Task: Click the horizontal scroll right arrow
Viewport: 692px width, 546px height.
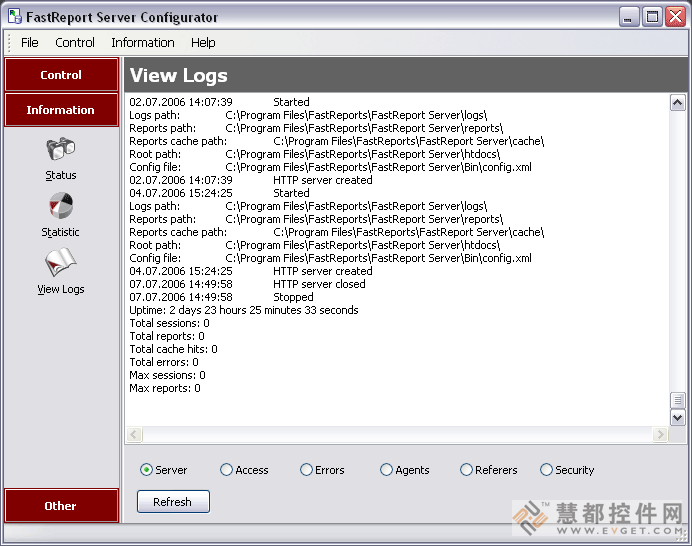Action: (x=660, y=434)
